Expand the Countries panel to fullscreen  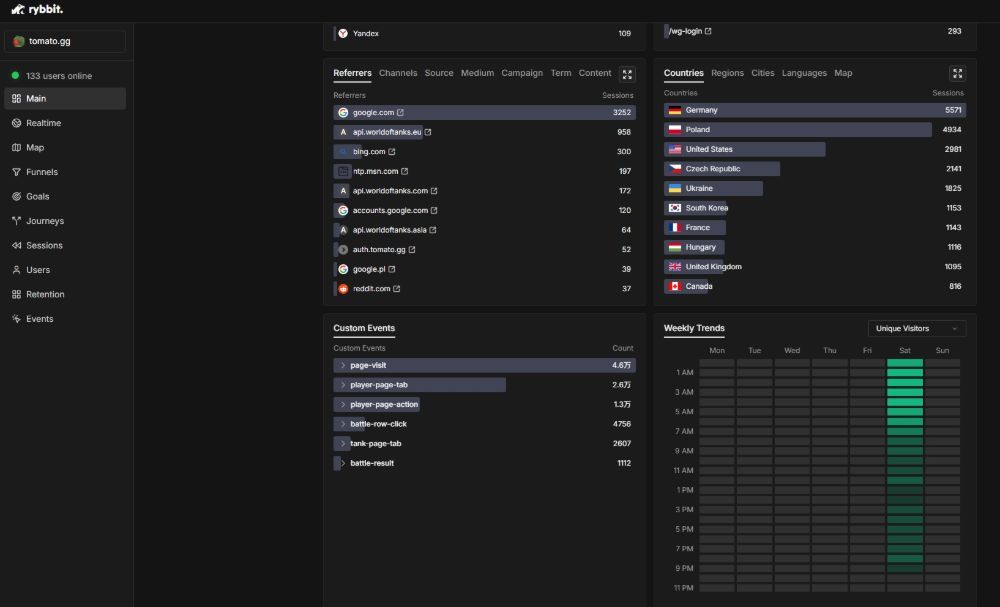click(x=957, y=74)
